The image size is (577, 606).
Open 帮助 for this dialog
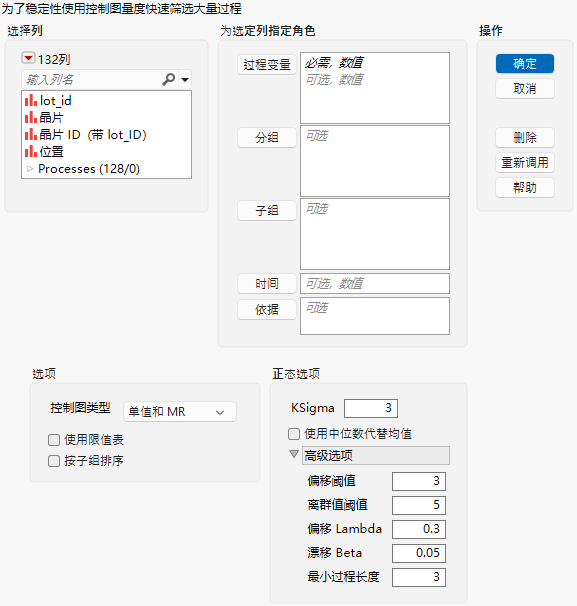(x=525, y=188)
